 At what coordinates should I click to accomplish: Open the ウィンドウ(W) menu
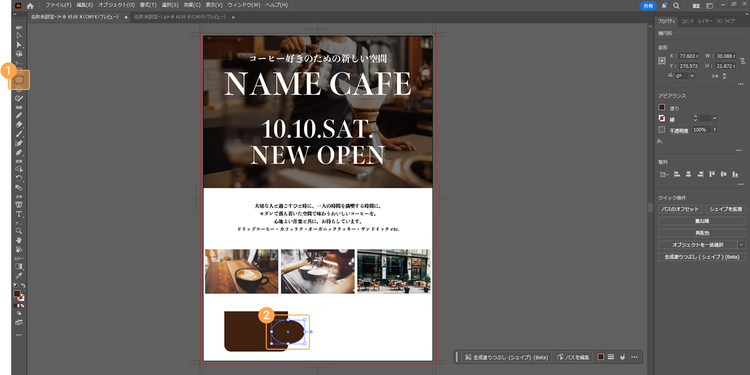pos(244,5)
